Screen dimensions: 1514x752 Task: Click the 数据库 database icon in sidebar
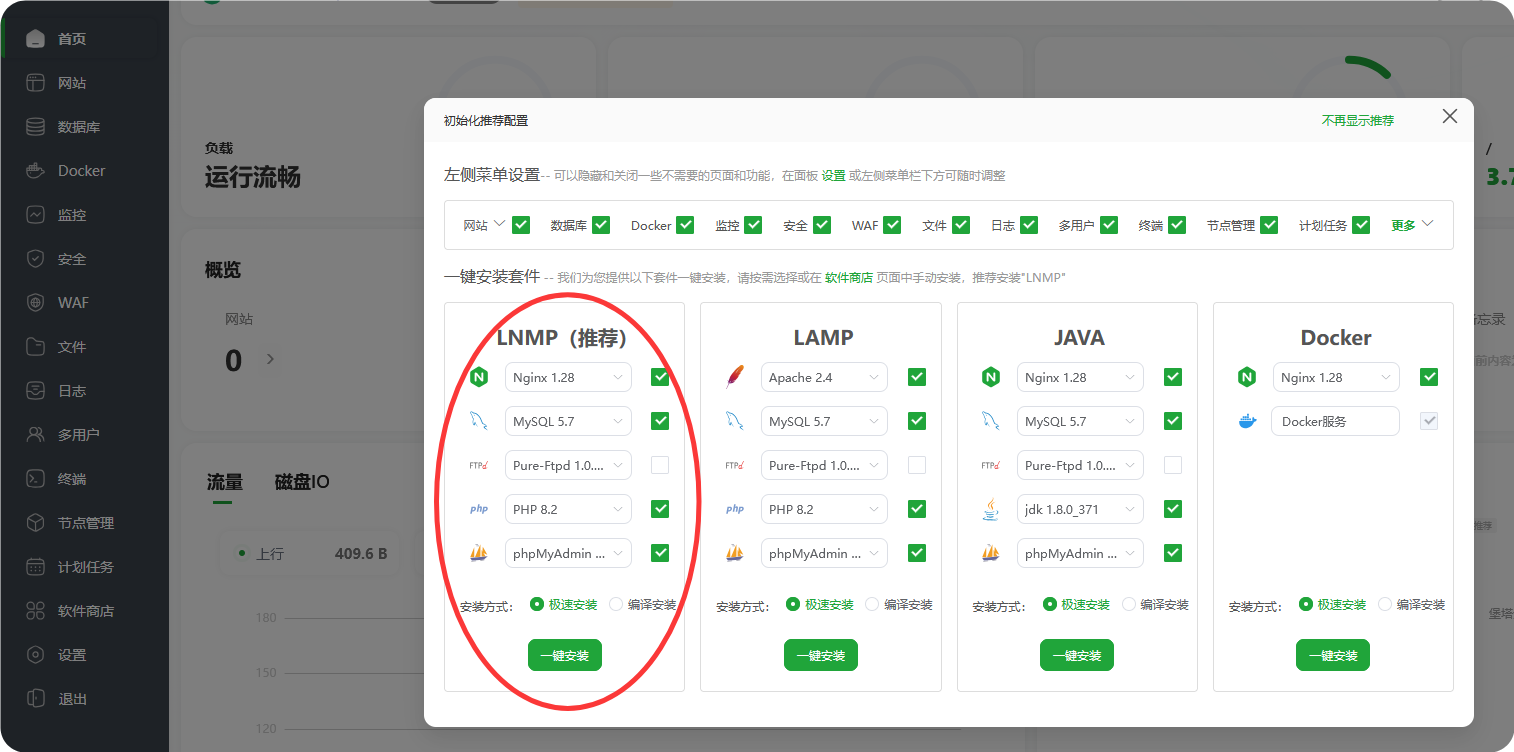point(36,127)
